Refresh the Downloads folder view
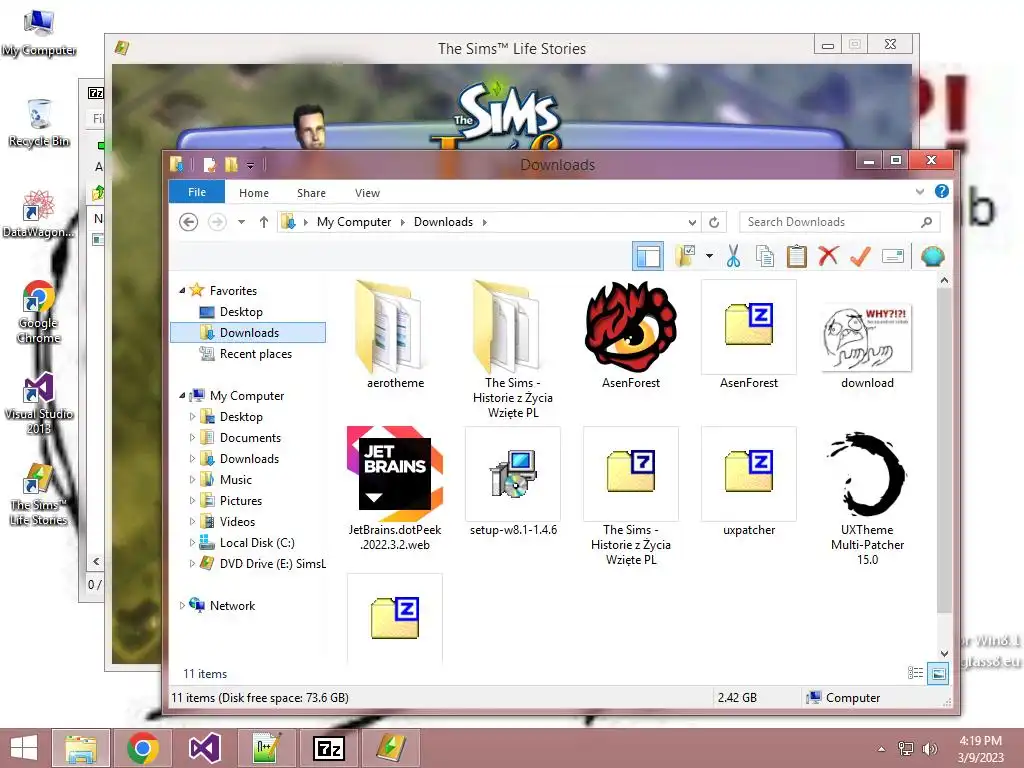The image size is (1024, 768). [x=714, y=222]
